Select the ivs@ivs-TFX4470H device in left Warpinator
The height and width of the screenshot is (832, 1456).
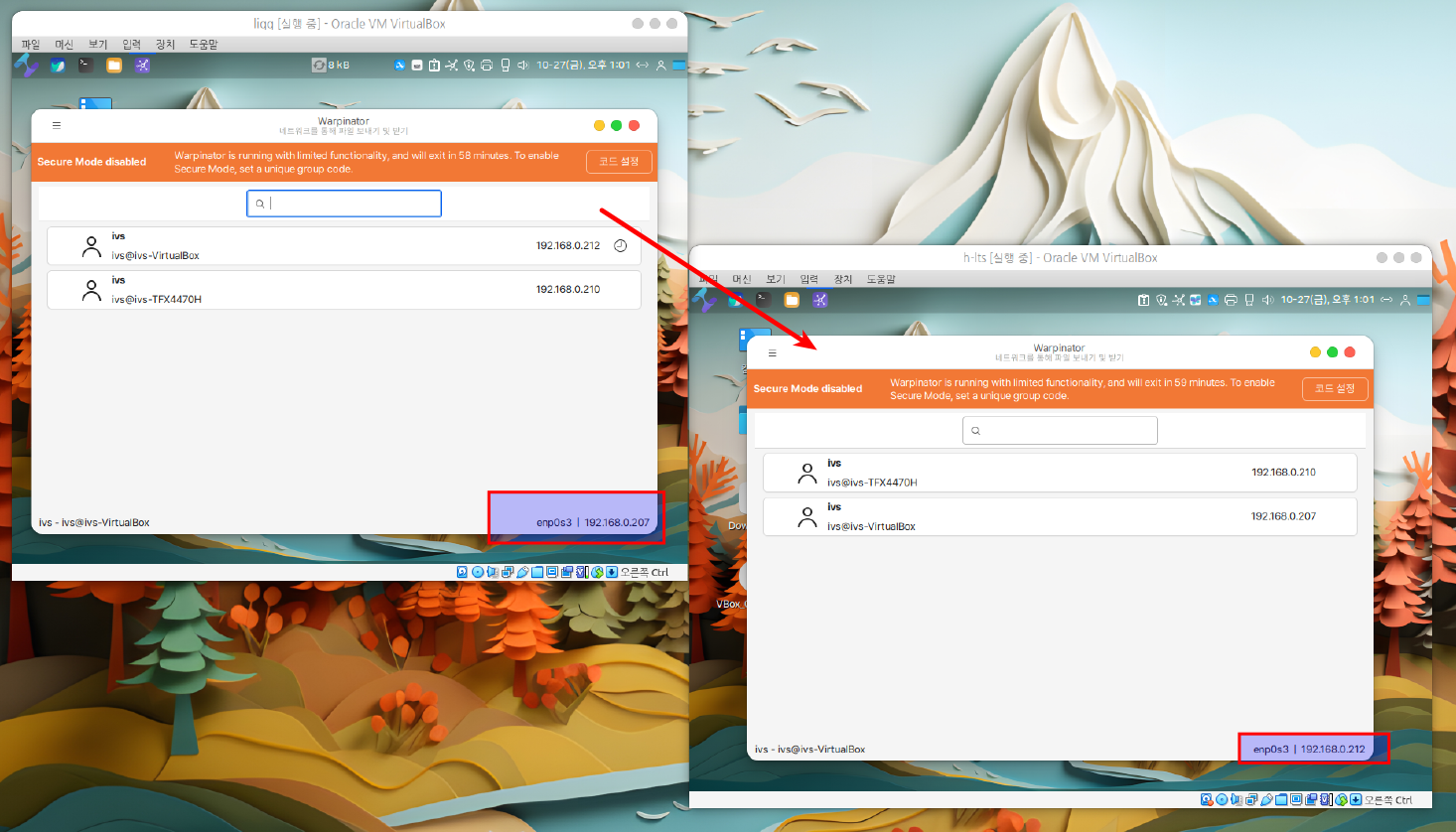tap(344, 290)
